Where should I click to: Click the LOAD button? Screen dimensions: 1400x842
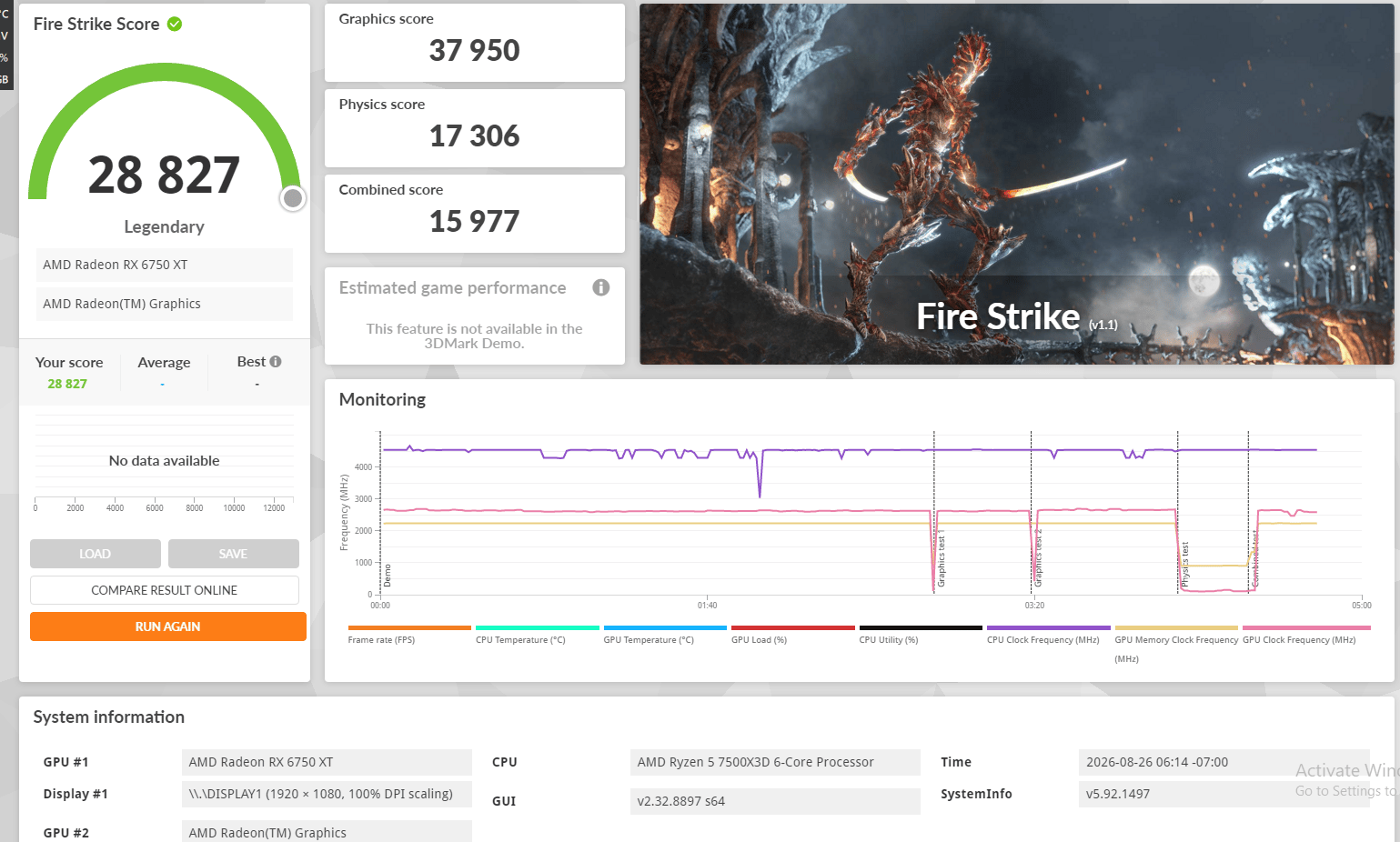click(96, 554)
